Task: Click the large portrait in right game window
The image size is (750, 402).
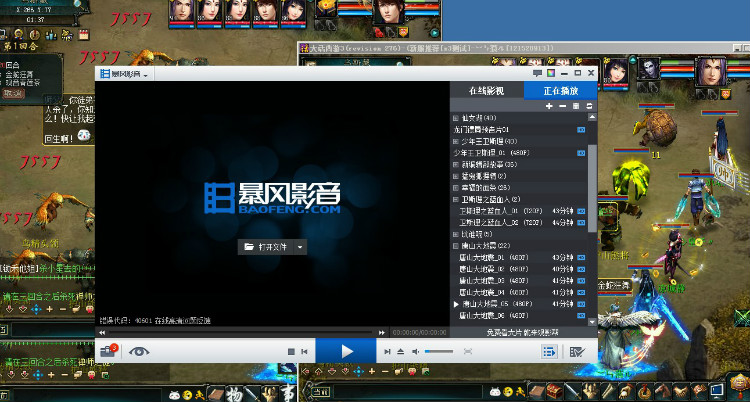Action: [711, 71]
